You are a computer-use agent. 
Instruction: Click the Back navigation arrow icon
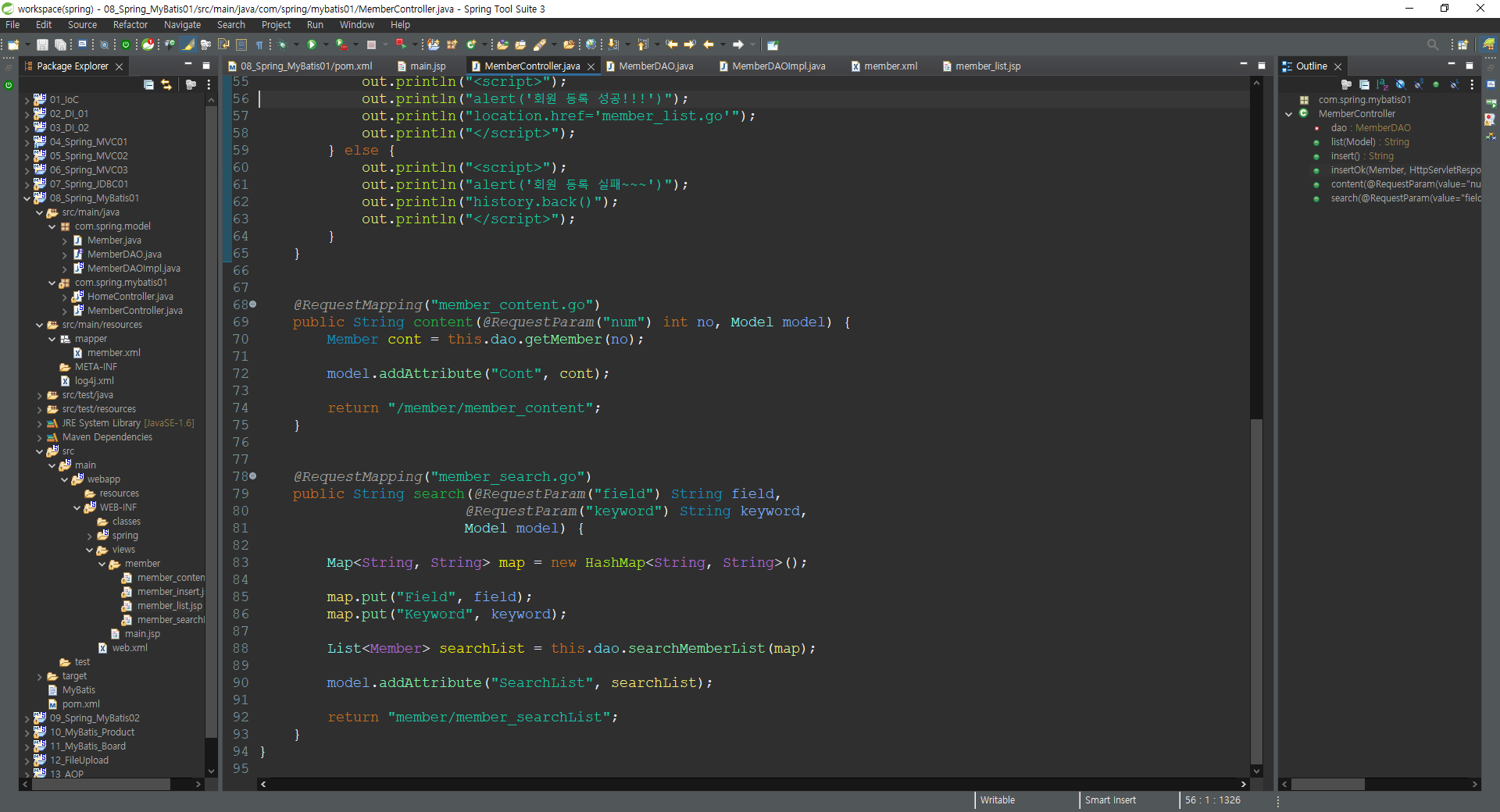pos(709,45)
